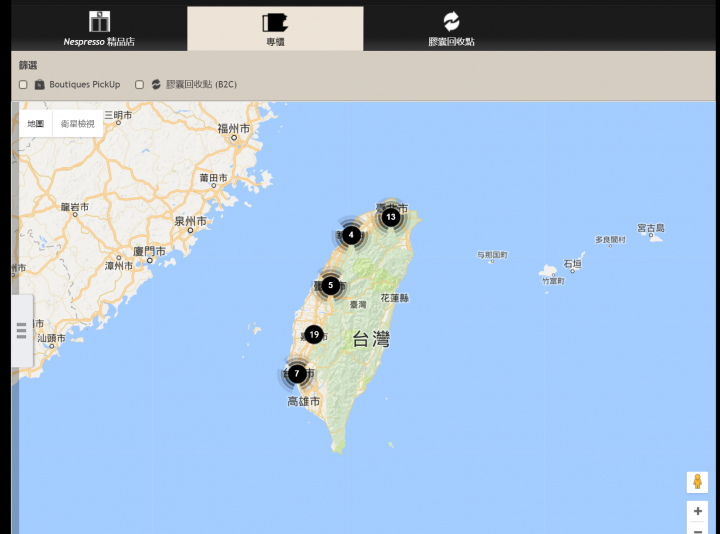Click the 漳州市 map label
The image size is (720, 534).
tap(118, 266)
